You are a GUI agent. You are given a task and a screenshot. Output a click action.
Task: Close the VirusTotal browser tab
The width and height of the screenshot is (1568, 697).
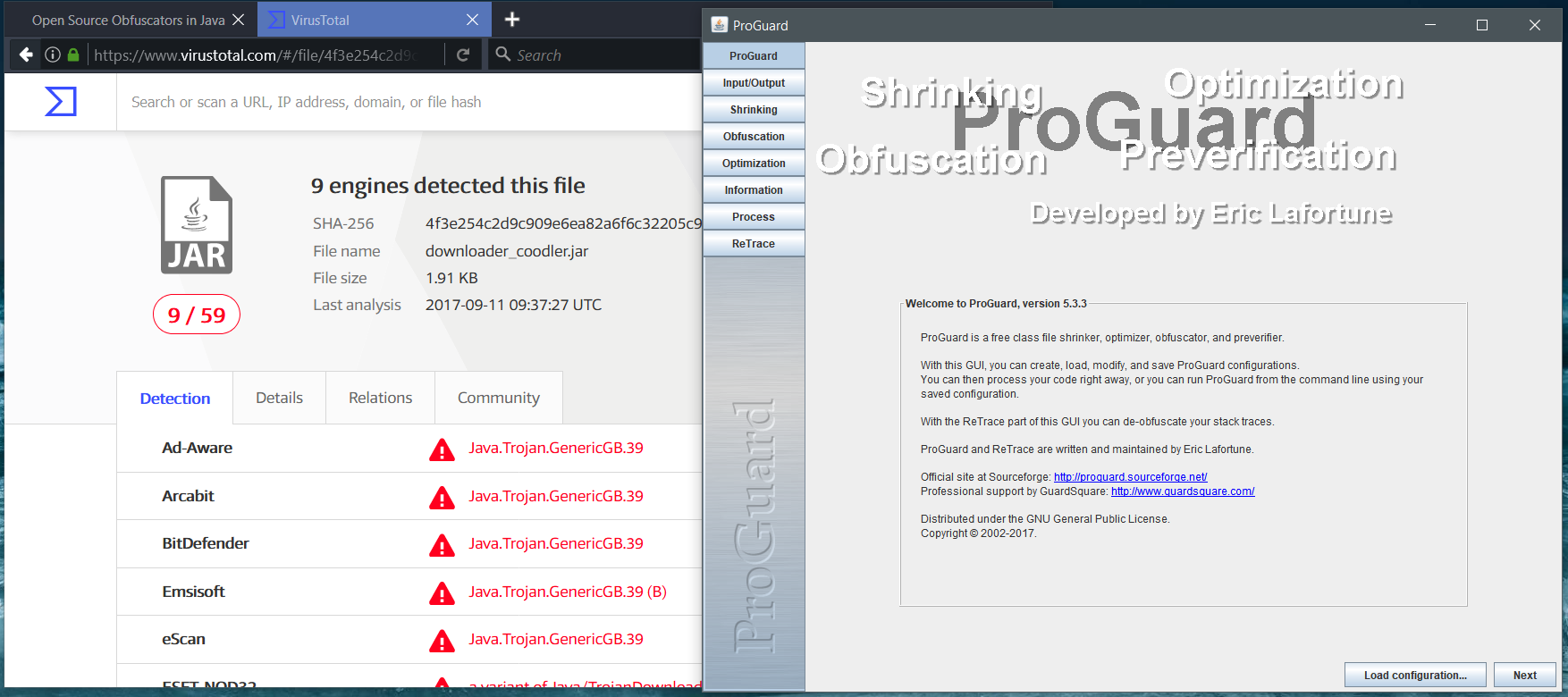point(472,20)
